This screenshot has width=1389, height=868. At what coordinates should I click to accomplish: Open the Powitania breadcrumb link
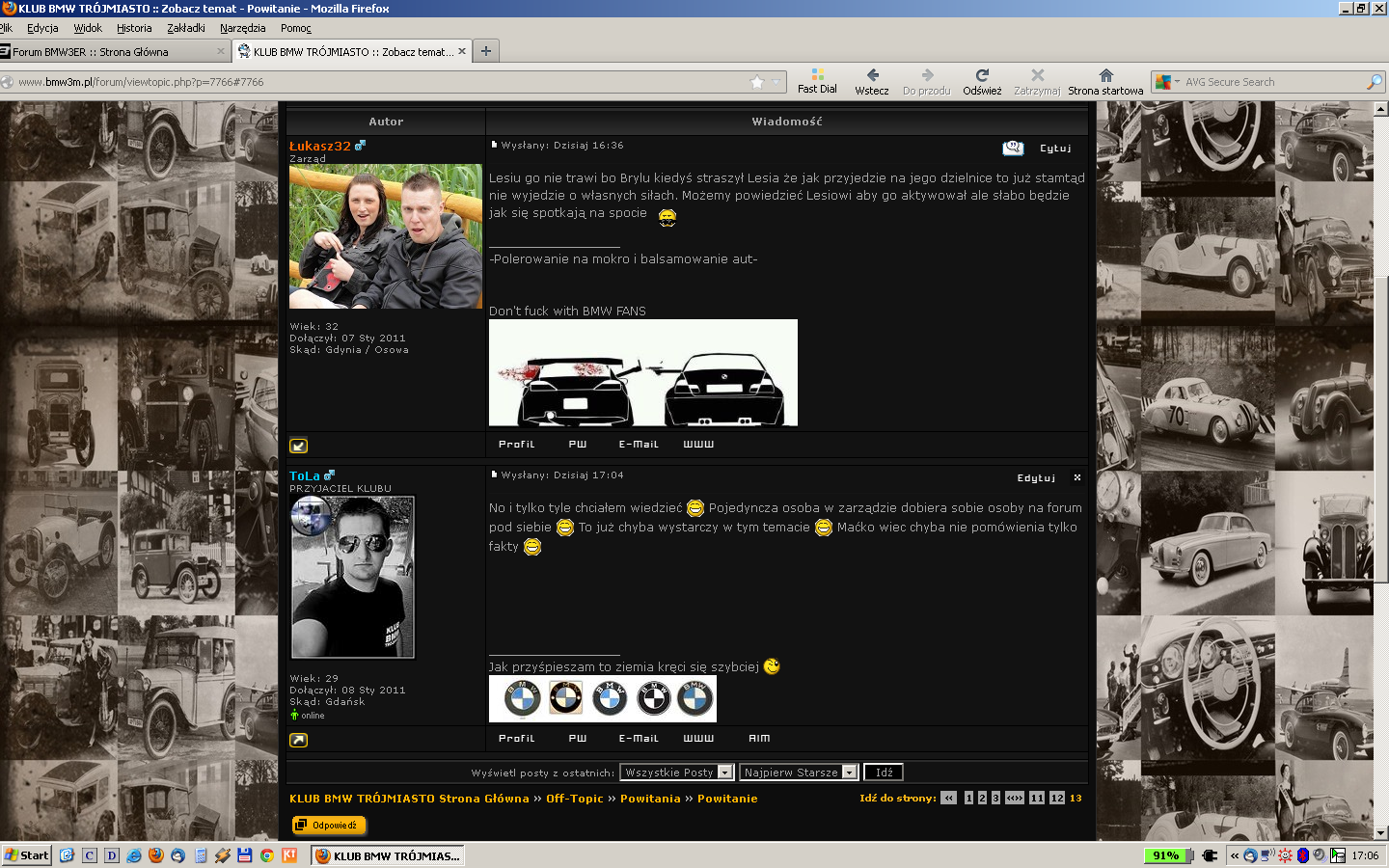650,799
